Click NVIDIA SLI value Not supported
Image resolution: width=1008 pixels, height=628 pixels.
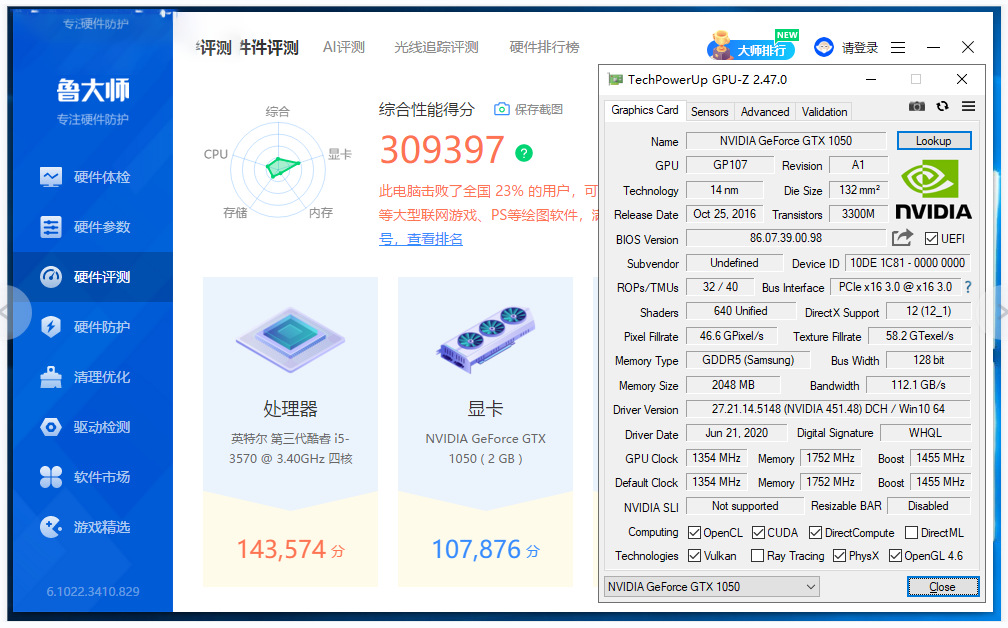[745, 506]
